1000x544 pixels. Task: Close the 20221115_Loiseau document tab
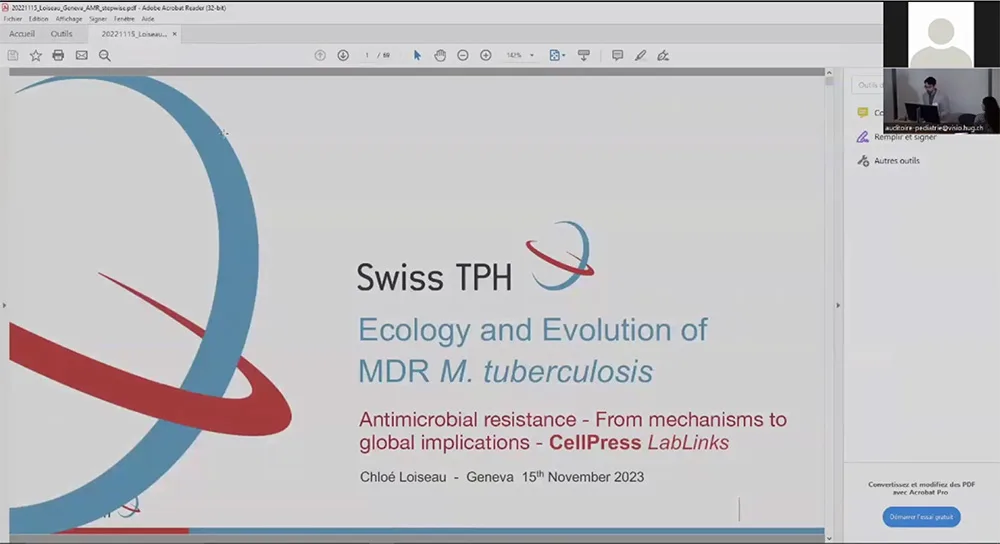point(175,34)
